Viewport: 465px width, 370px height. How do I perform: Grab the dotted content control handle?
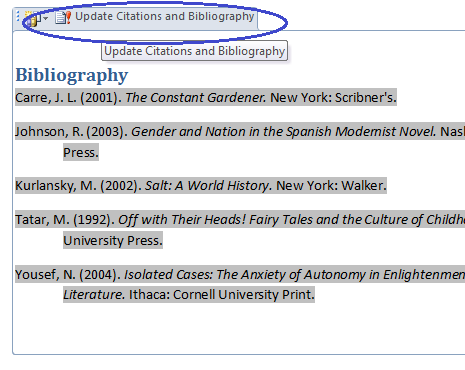[18, 17]
